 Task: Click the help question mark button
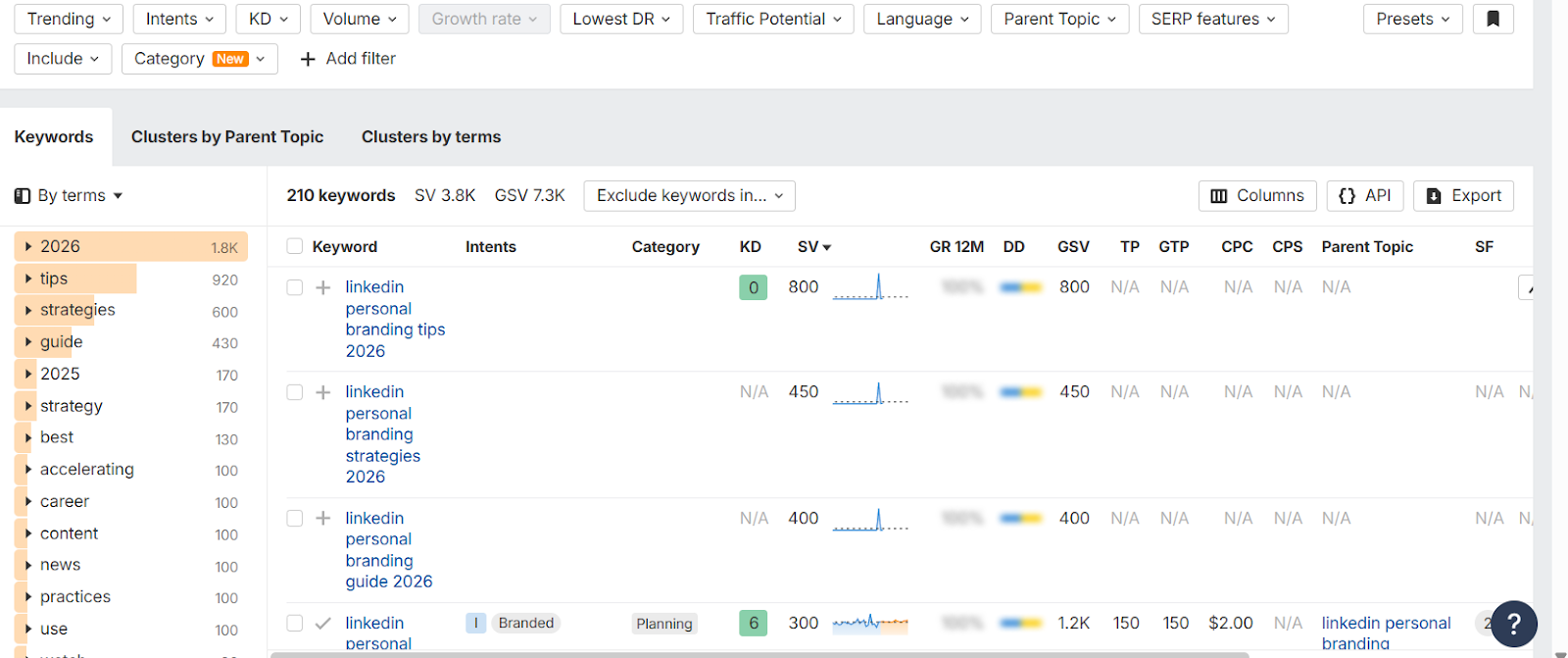pyautogui.click(x=1513, y=624)
